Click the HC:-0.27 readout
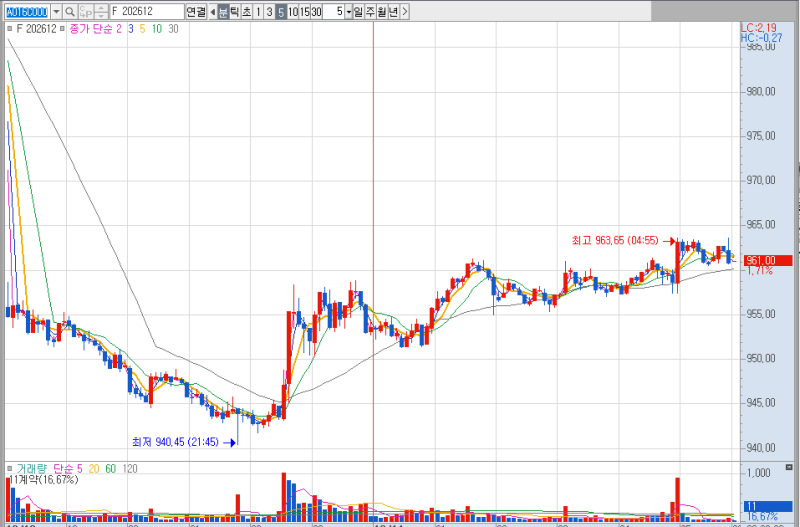 (x=761, y=38)
